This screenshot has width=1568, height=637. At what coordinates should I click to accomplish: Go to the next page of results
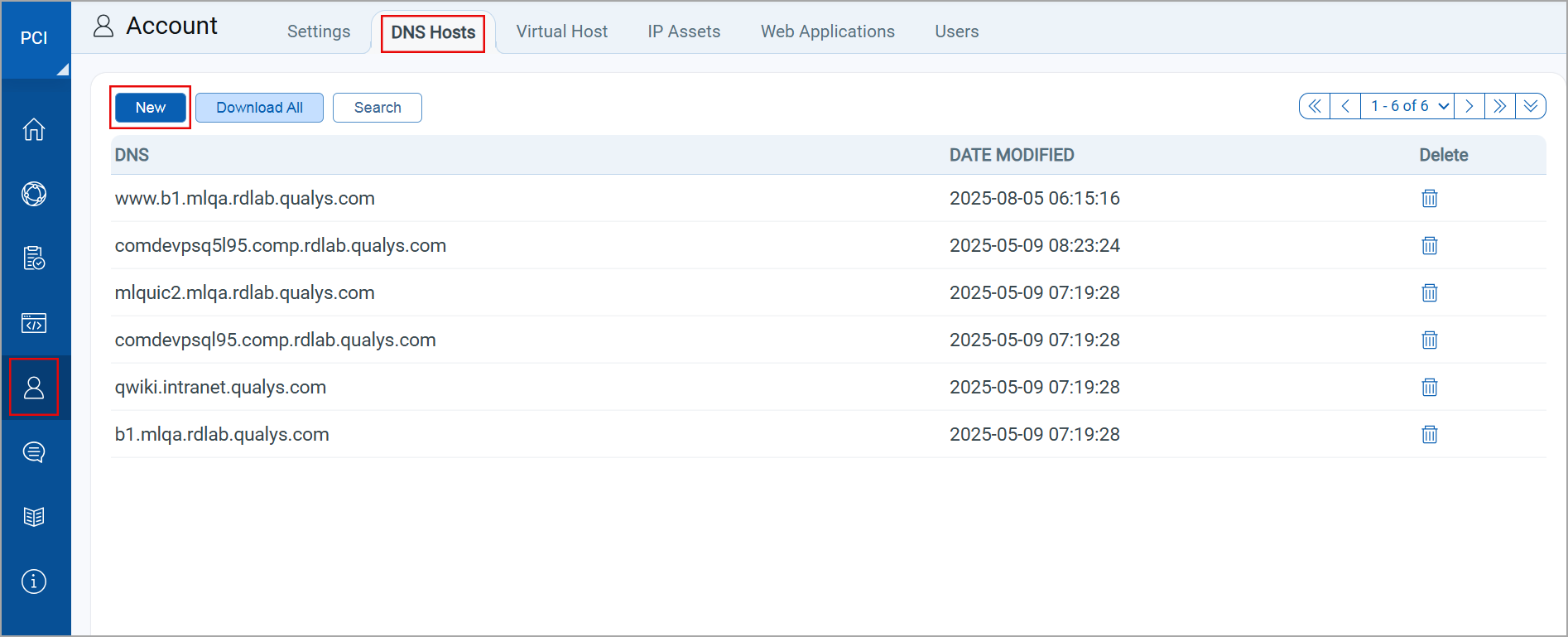click(1469, 106)
